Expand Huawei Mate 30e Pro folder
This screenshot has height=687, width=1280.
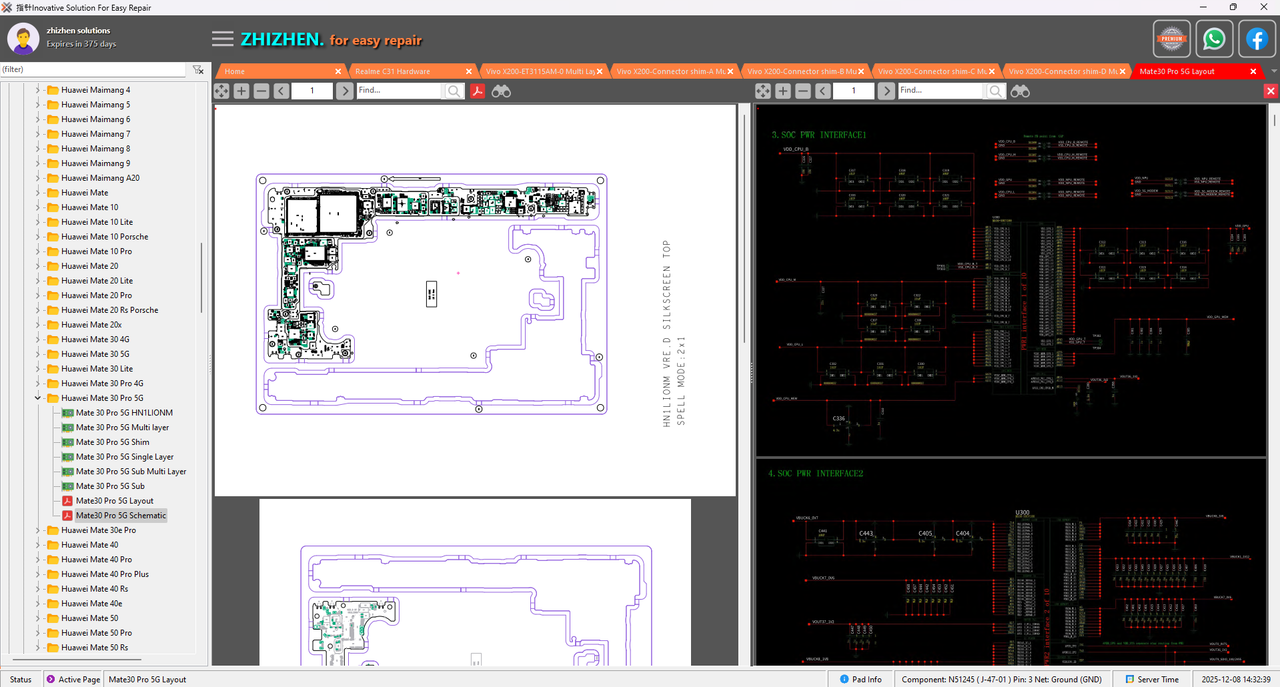tap(38, 530)
